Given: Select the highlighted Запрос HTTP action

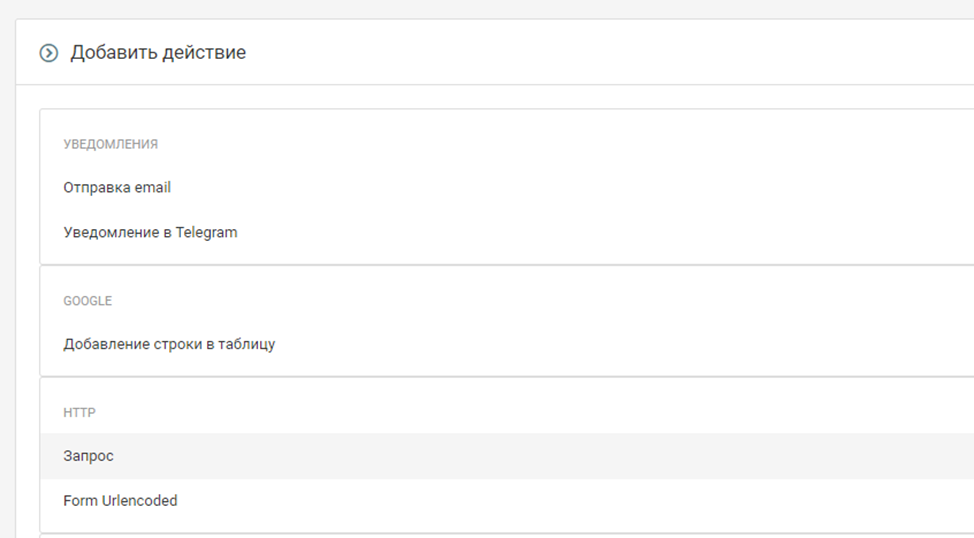Looking at the screenshot, I should (x=89, y=456).
